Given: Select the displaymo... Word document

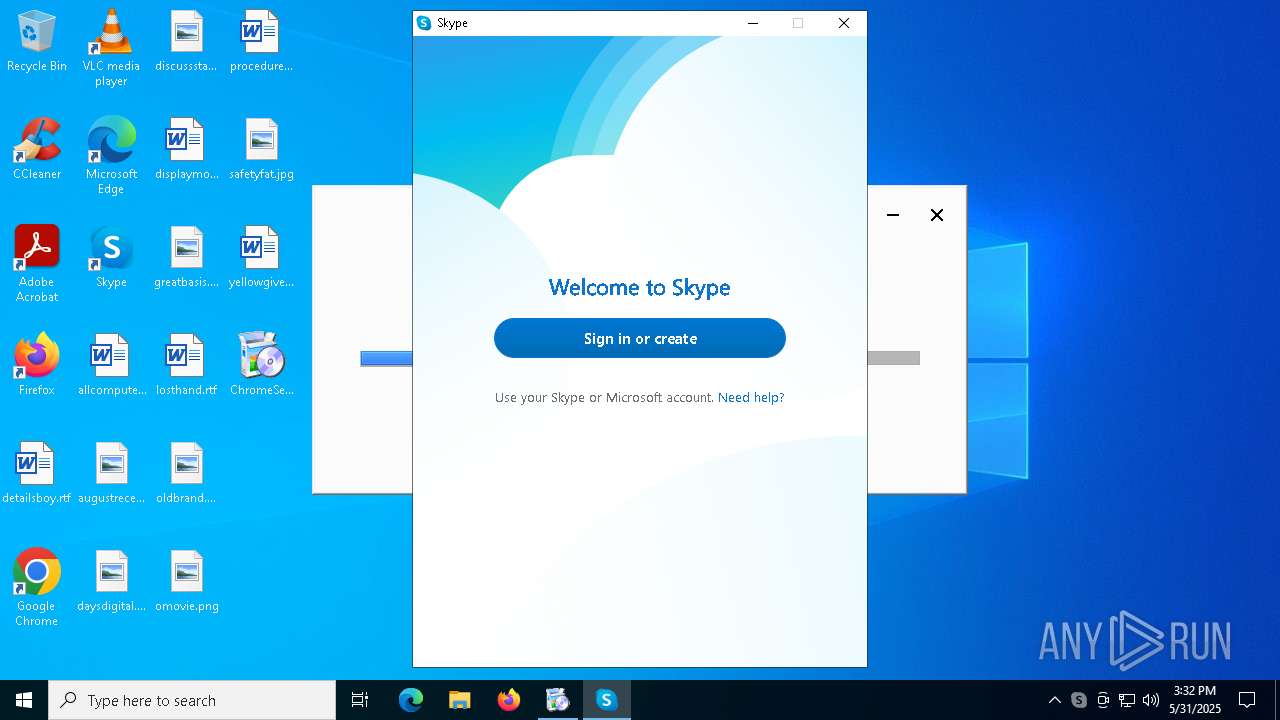Looking at the screenshot, I should (186, 150).
